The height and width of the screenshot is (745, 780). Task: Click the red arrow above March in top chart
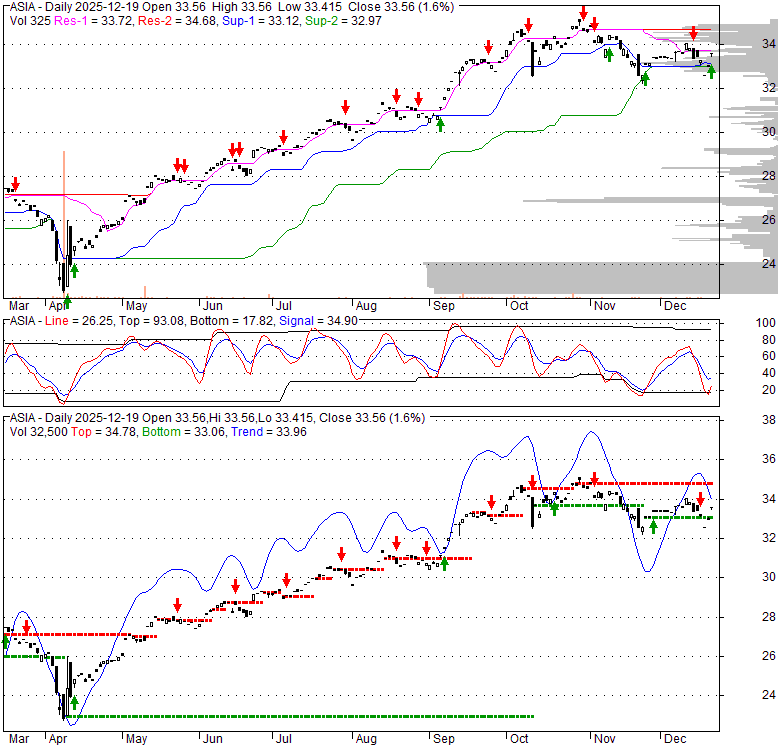[x=14, y=184]
